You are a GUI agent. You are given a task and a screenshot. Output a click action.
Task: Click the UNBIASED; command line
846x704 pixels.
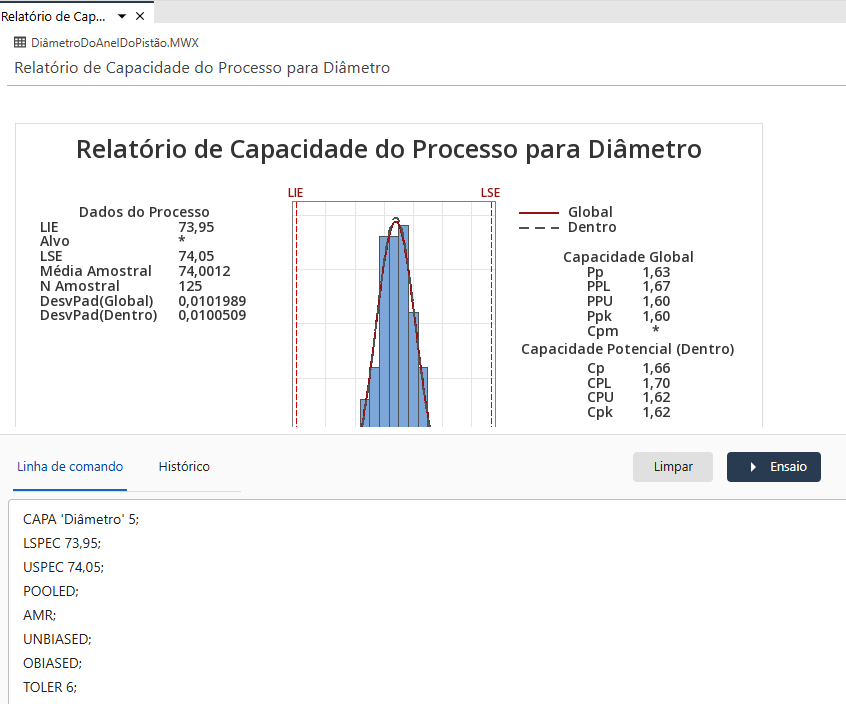(x=56, y=638)
